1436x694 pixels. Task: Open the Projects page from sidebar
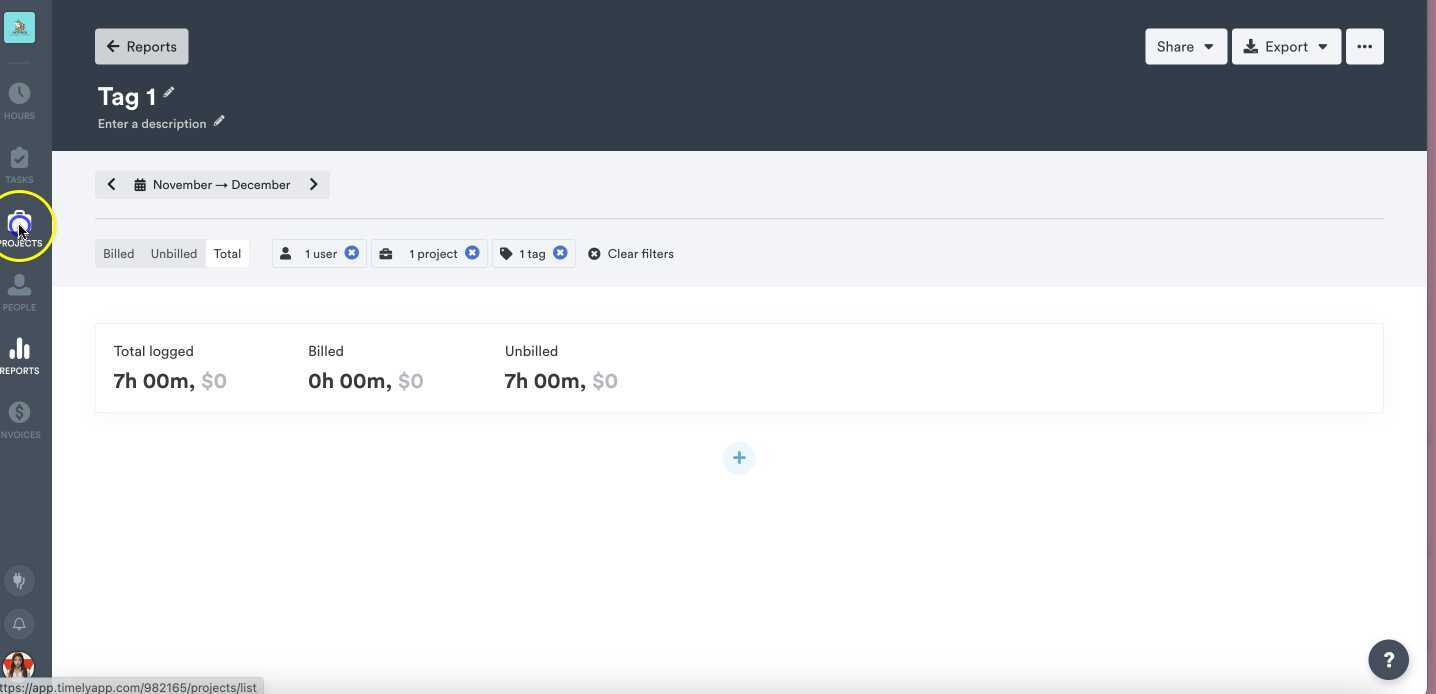click(x=19, y=222)
